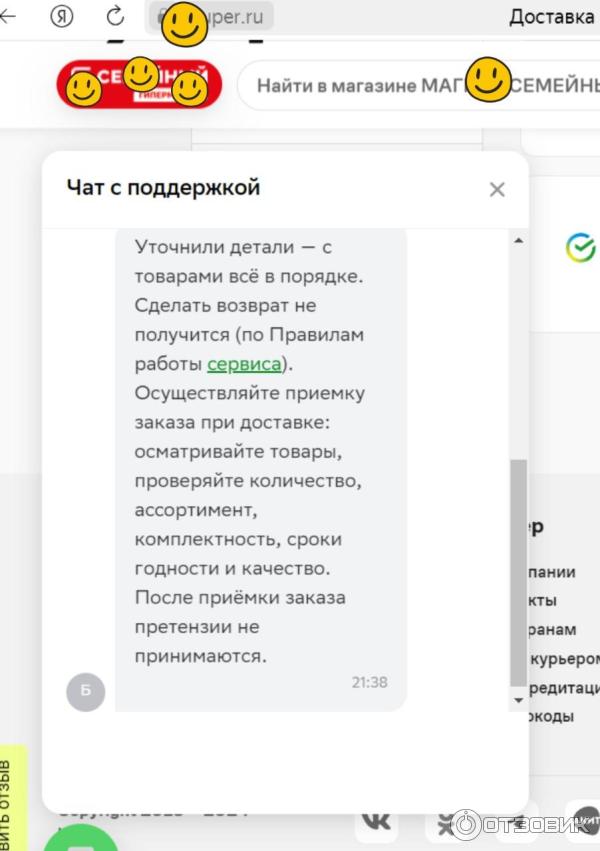
Task: Click the green round button at bottom-left
Action: tap(80, 840)
